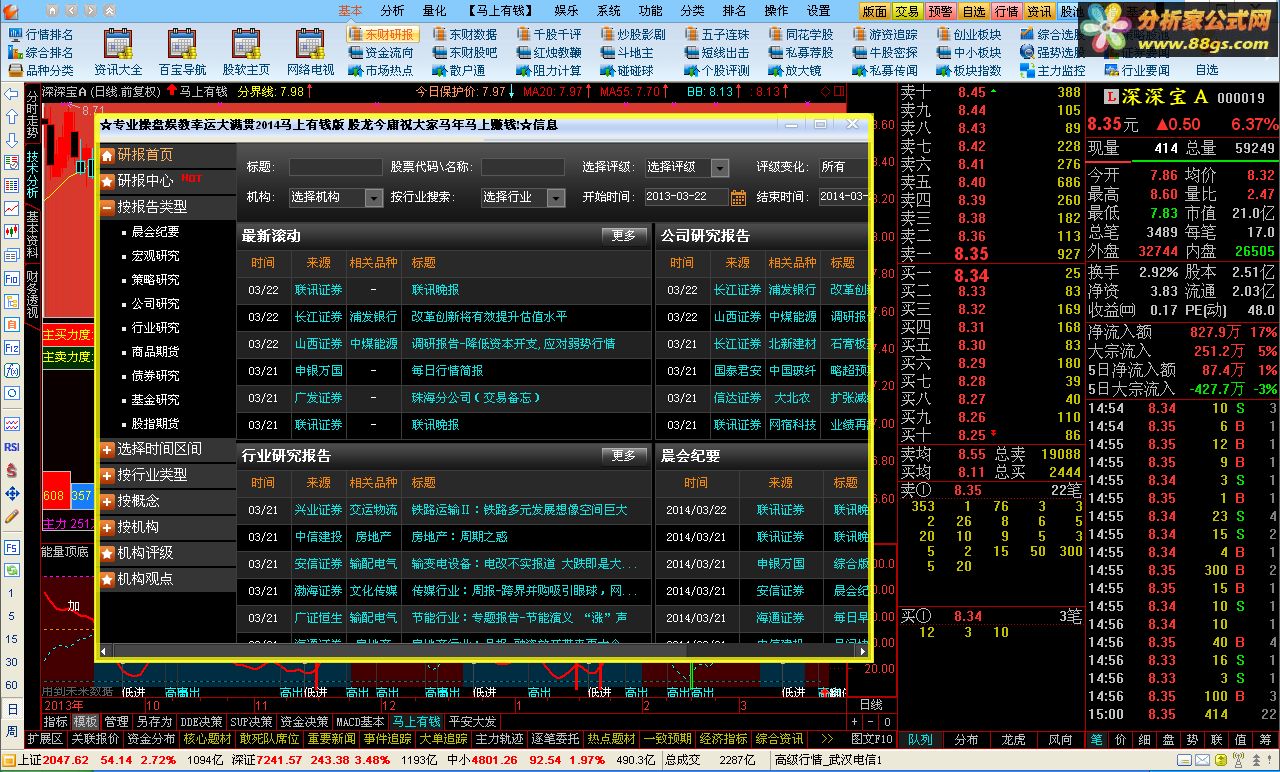The height and width of the screenshot is (772, 1280).
Task: Open the 娱乐 menu
Action: pyautogui.click(x=566, y=11)
